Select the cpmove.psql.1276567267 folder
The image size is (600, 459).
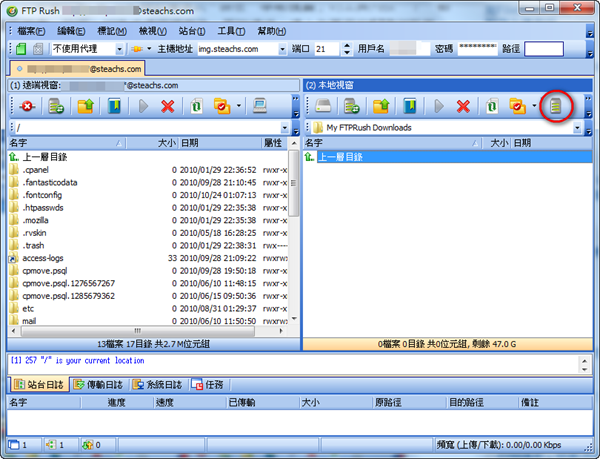tap(68, 283)
